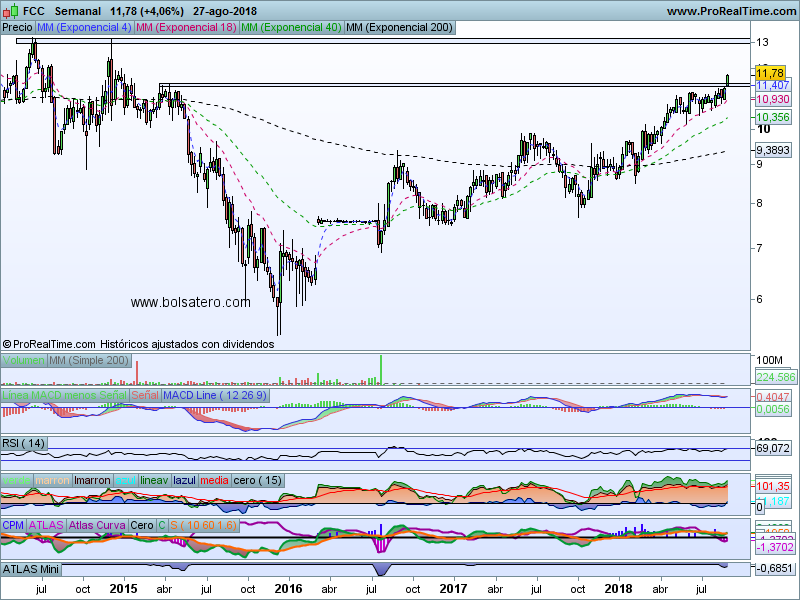The image size is (800, 600).
Task: Click the ATLAS label in CPM panel
Action: [x=46, y=524]
